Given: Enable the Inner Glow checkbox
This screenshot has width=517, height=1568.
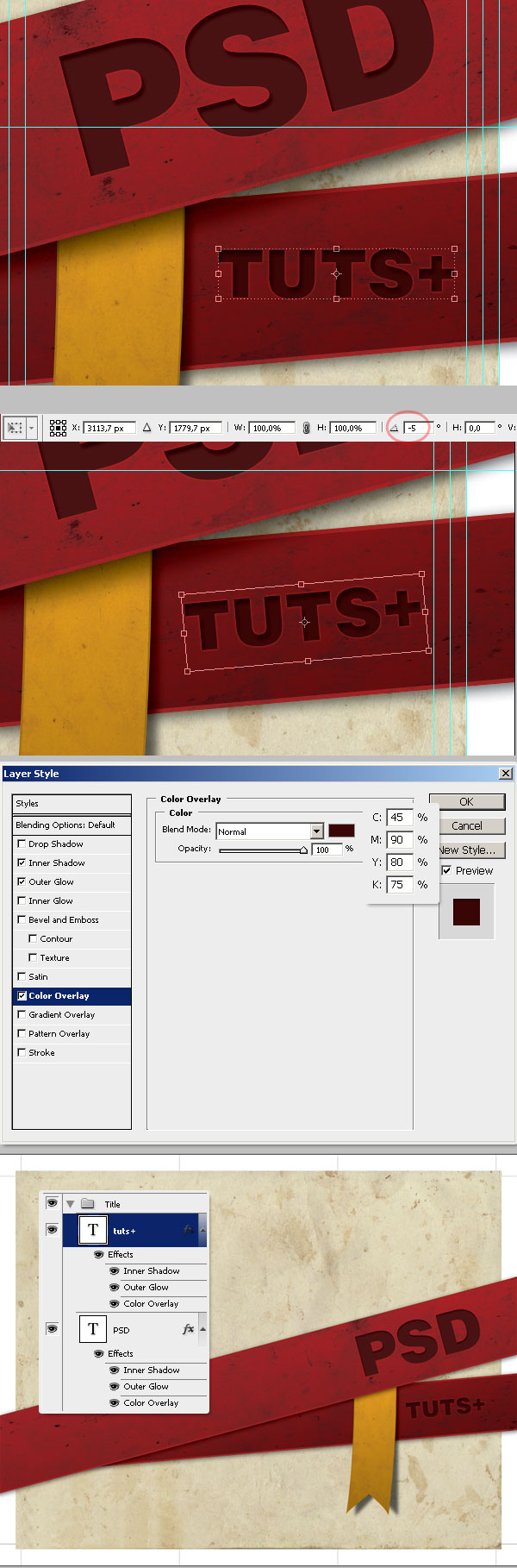Looking at the screenshot, I should coord(22,900).
